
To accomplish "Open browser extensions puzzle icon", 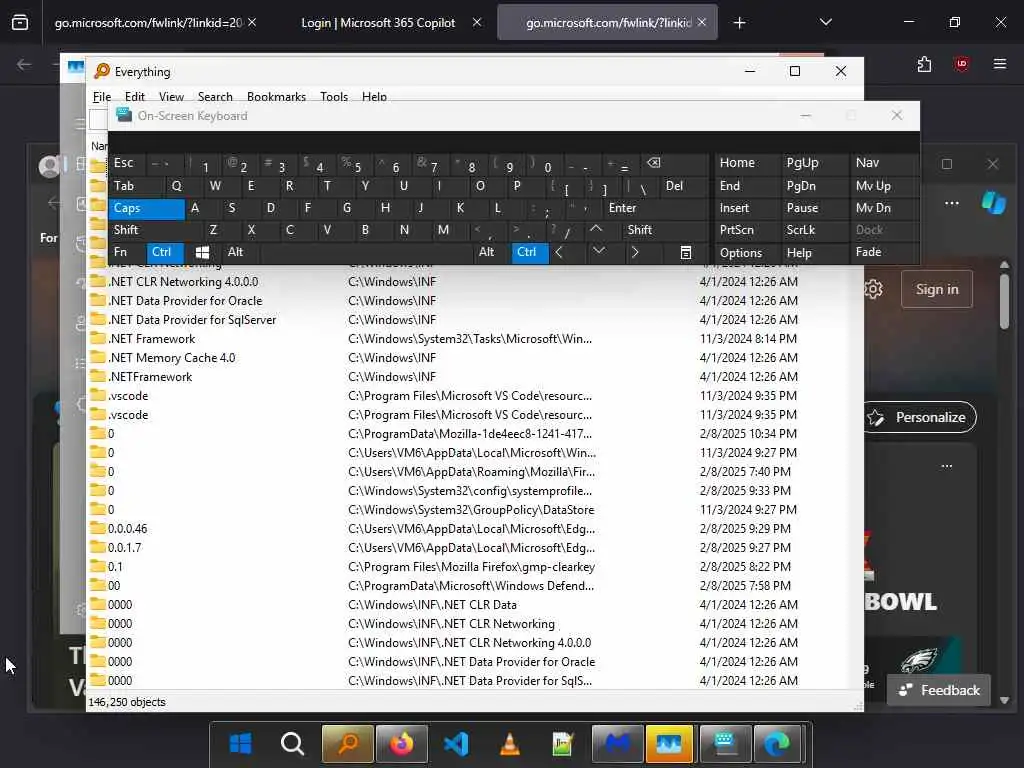I will coord(924,64).
